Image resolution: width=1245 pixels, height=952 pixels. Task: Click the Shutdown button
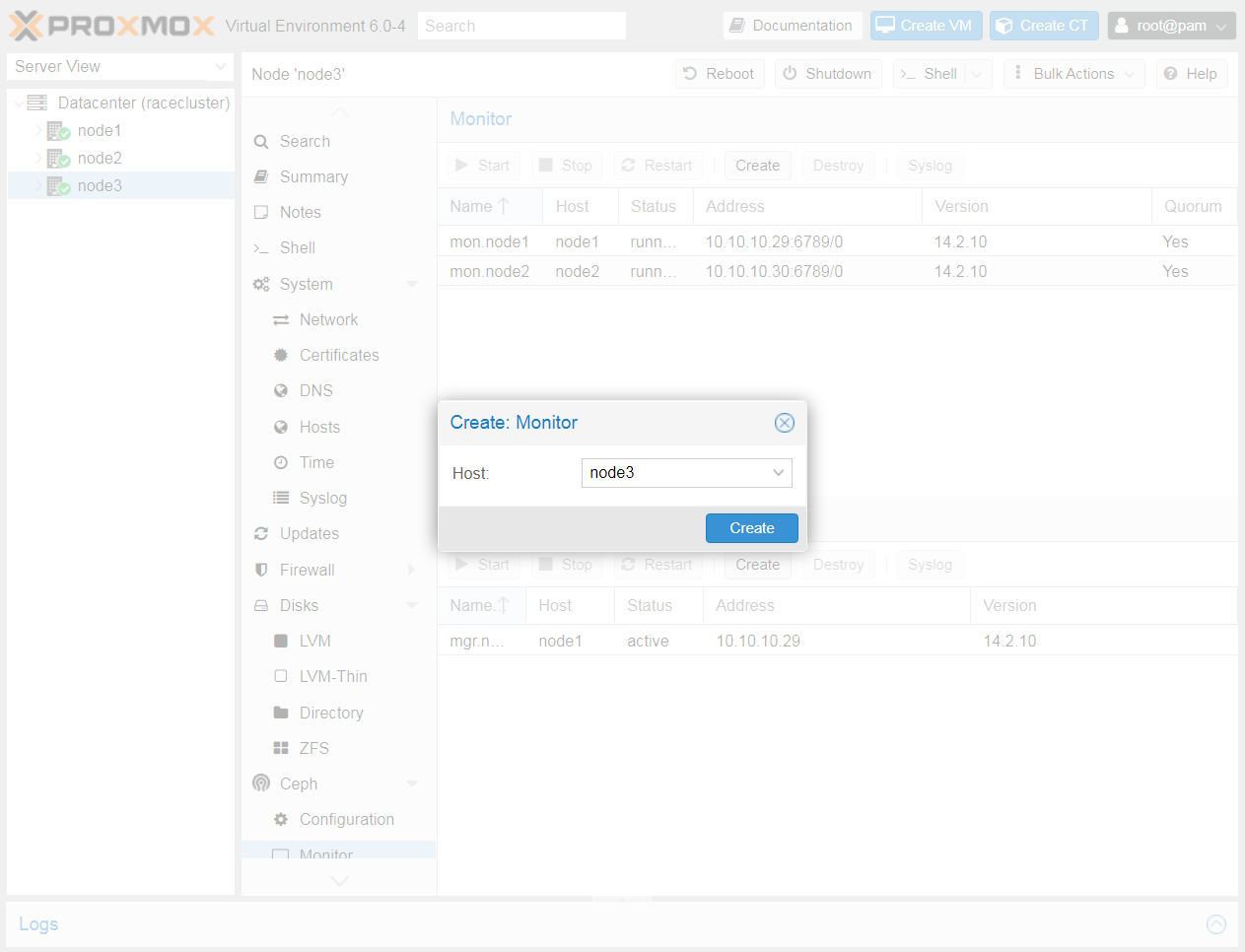pos(828,74)
